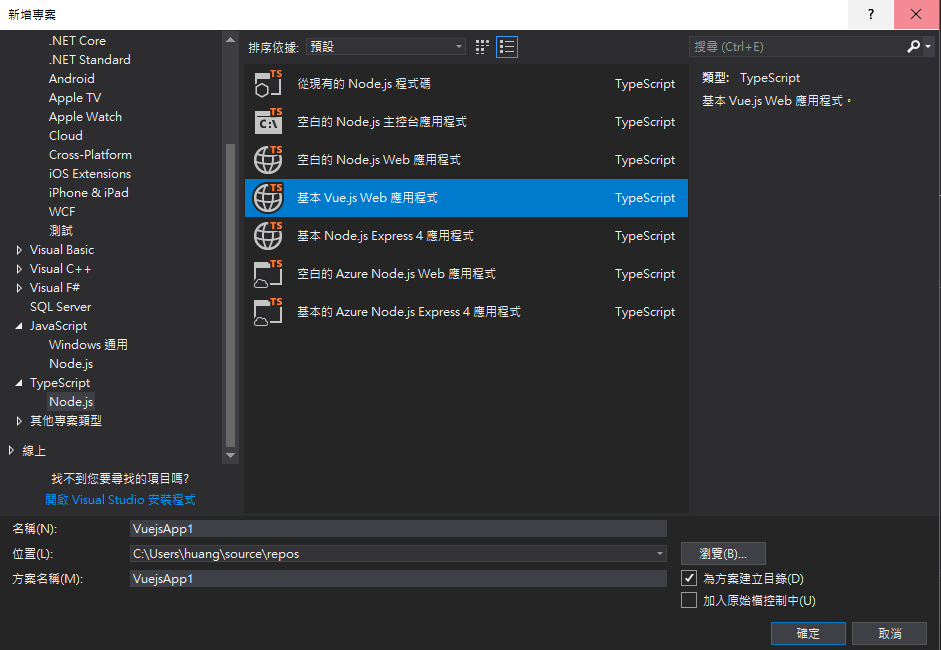Toggle 為方案建立目錄 checkbox
The height and width of the screenshot is (650, 941).
[x=689, y=578]
